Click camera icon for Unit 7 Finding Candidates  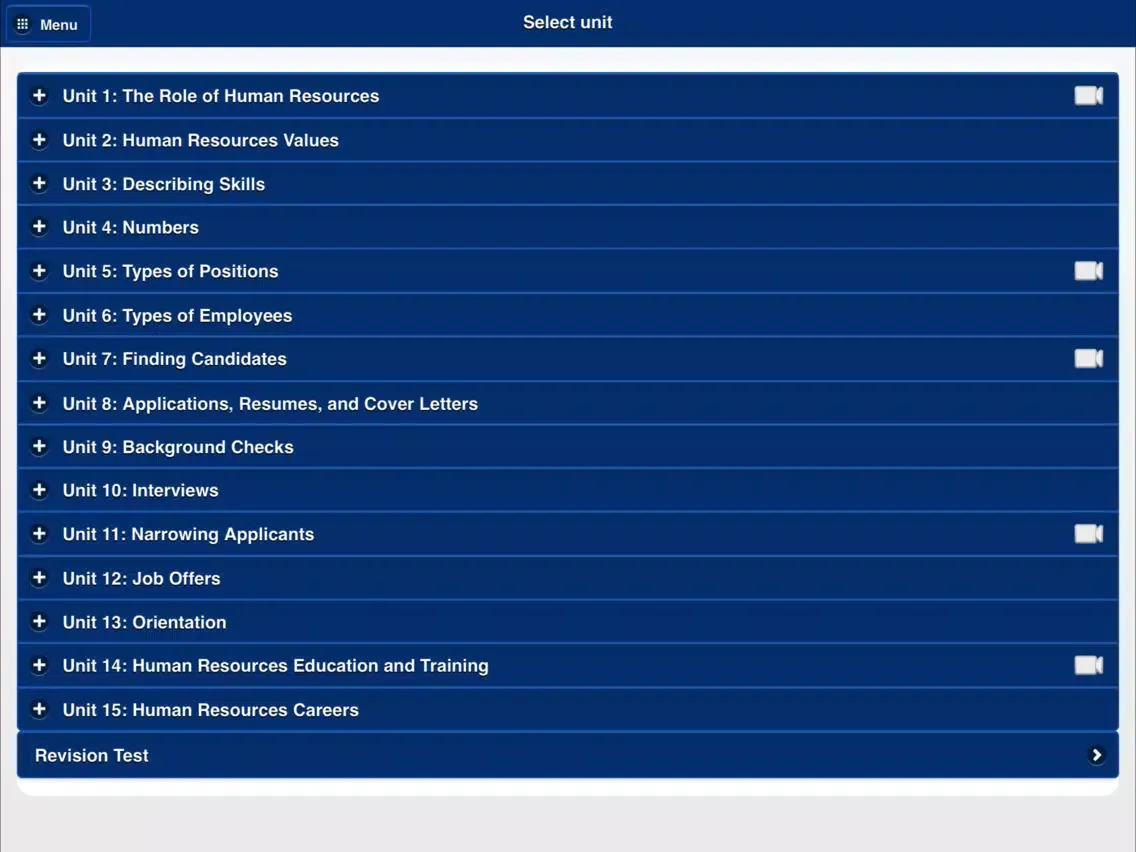pyautogui.click(x=1088, y=359)
